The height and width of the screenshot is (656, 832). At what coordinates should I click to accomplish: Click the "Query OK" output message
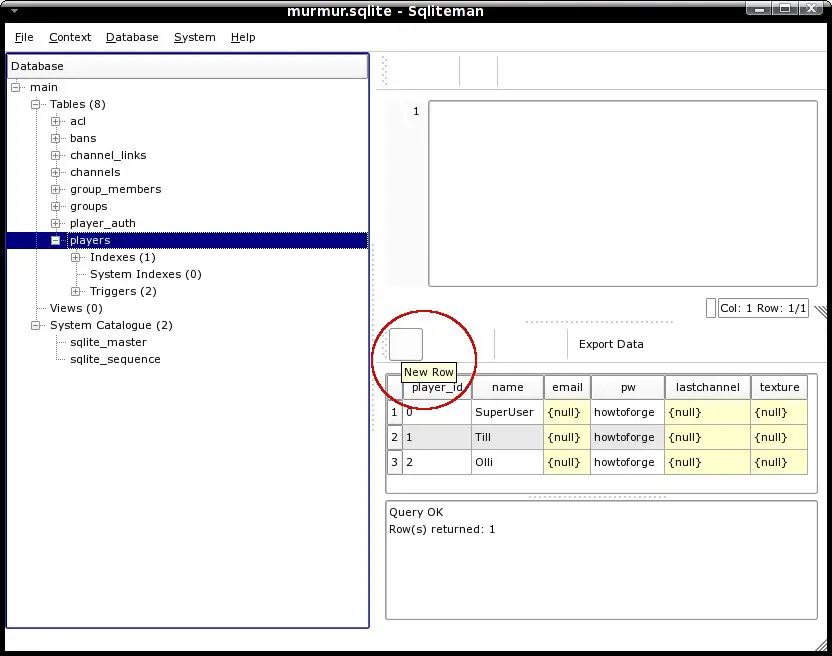416,512
